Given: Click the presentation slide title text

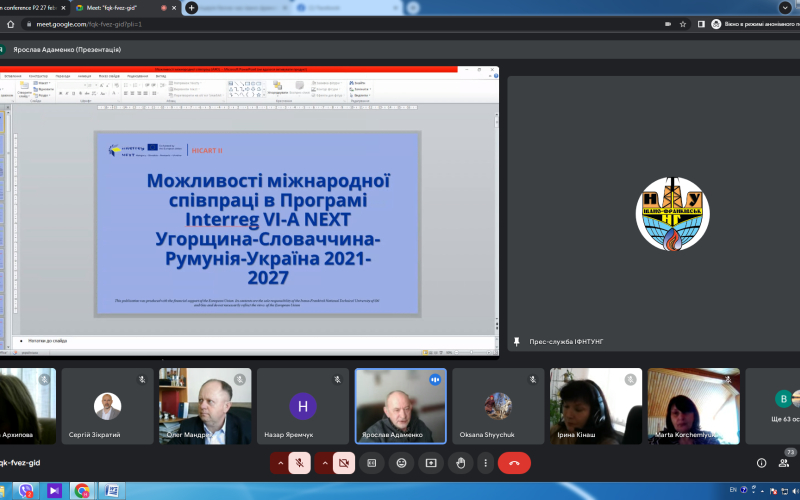Looking at the screenshot, I should pyautogui.click(x=268, y=229).
